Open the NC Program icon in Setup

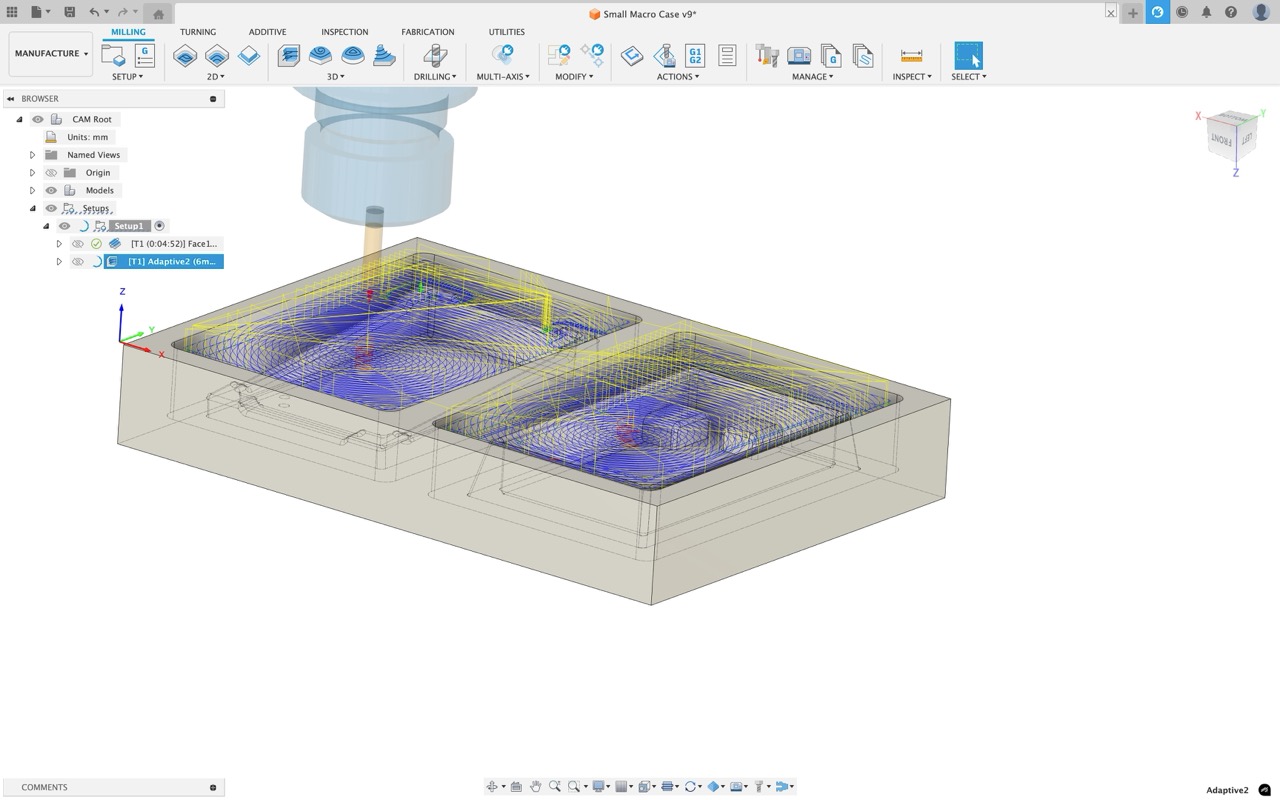click(x=145, y=56)
